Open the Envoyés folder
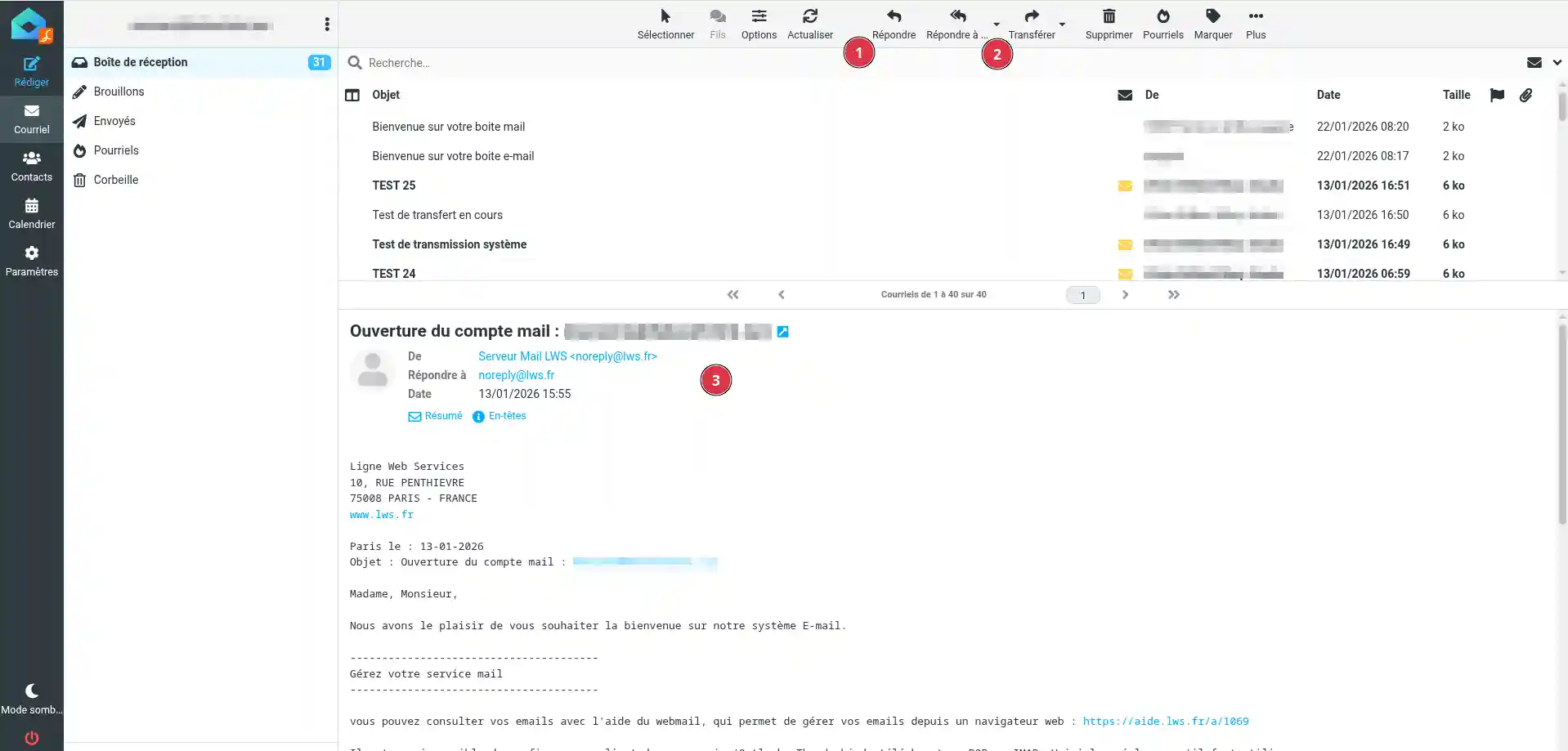 201,121
